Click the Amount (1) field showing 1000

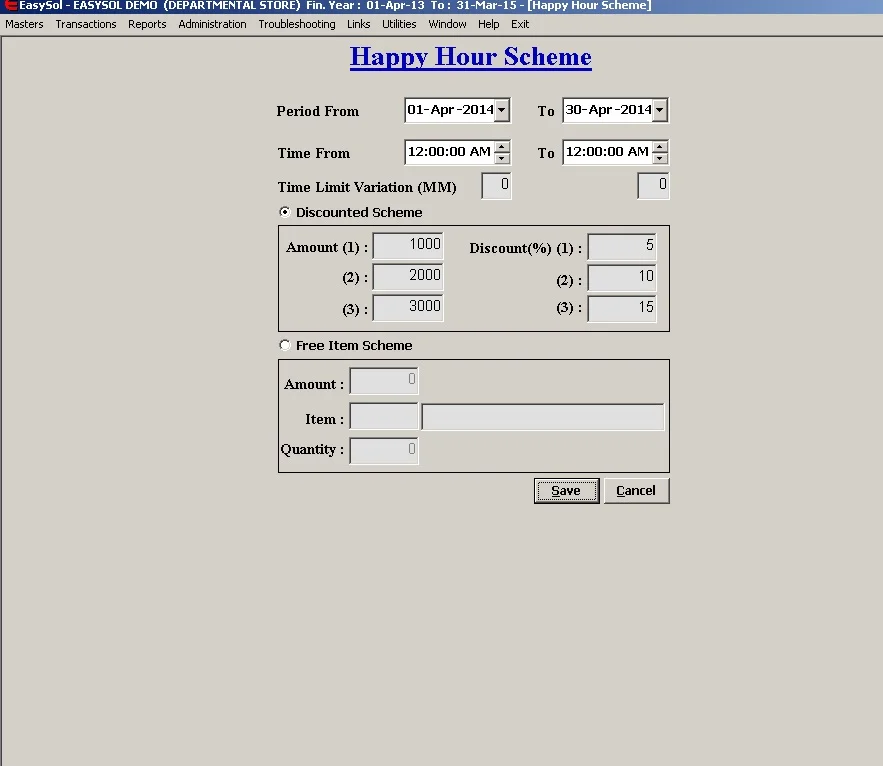408,246
